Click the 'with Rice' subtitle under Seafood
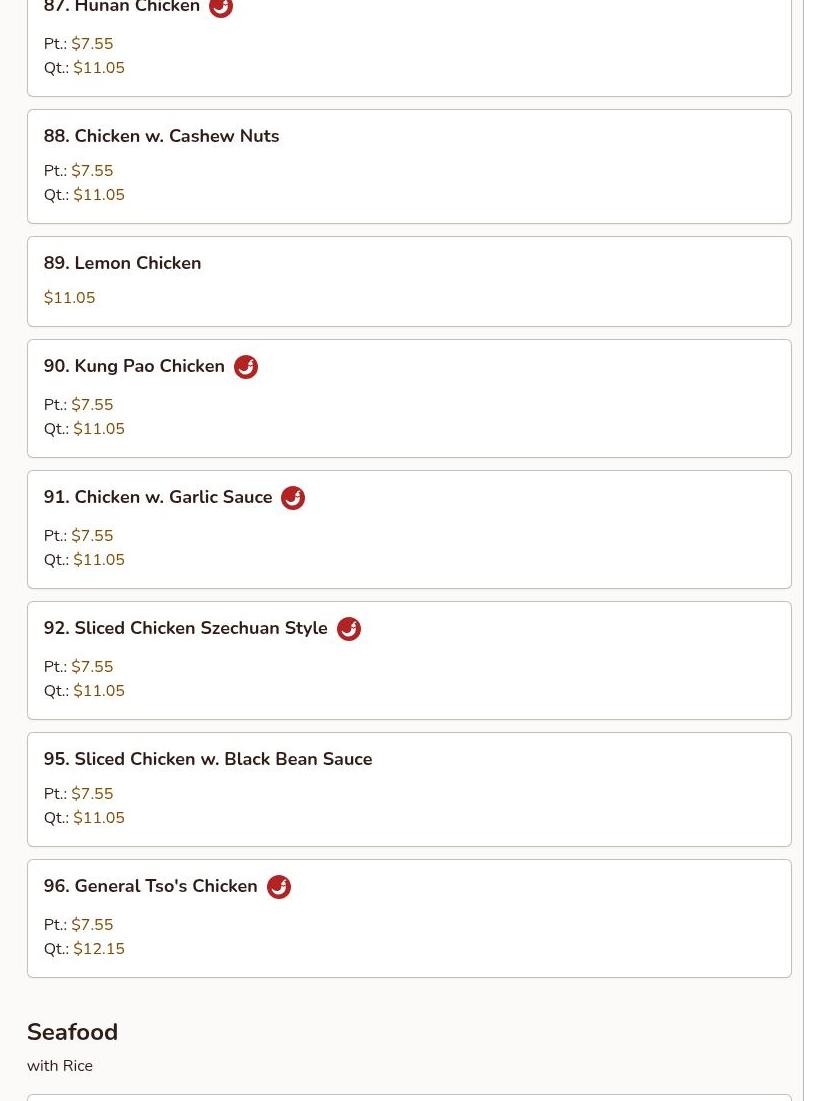 click(60, 1066)
